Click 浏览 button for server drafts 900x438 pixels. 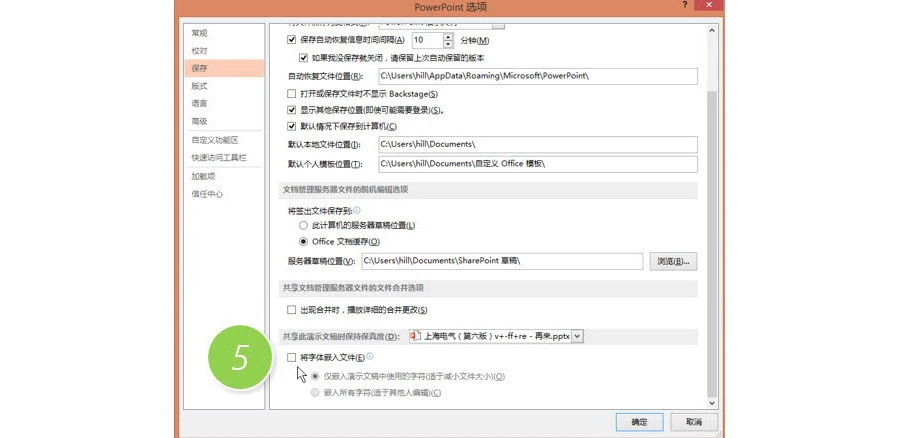coord(673,261)
